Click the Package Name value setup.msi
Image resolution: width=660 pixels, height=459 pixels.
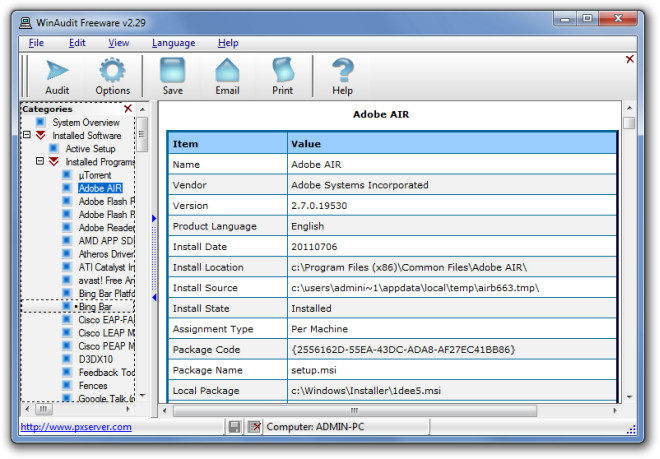tap(314, 370)
